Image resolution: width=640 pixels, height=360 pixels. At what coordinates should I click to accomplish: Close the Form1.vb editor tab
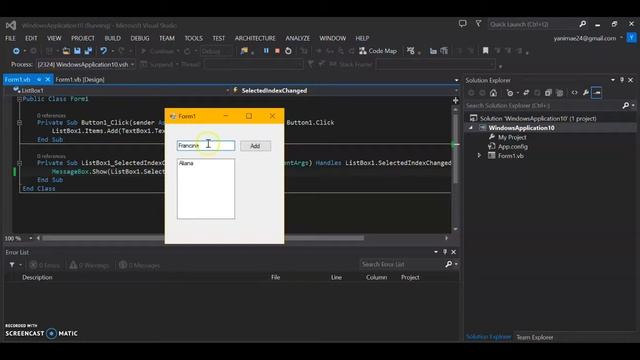48,80
